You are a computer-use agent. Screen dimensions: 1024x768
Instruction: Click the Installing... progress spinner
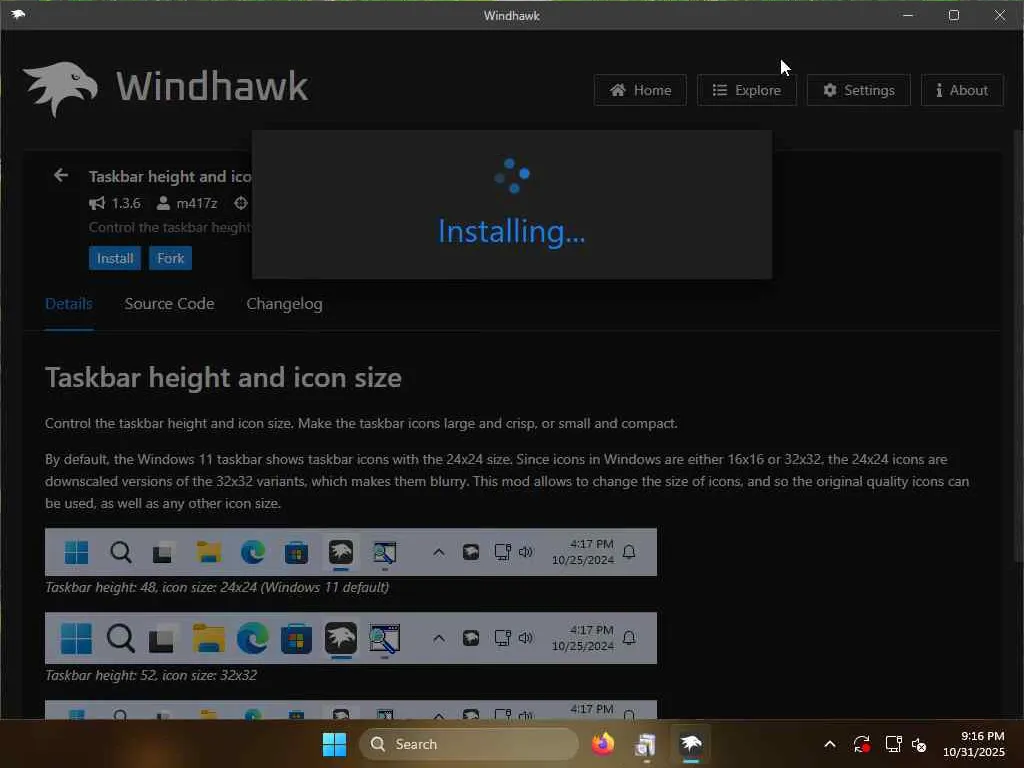pyautogui.click(x=512, y=176)
